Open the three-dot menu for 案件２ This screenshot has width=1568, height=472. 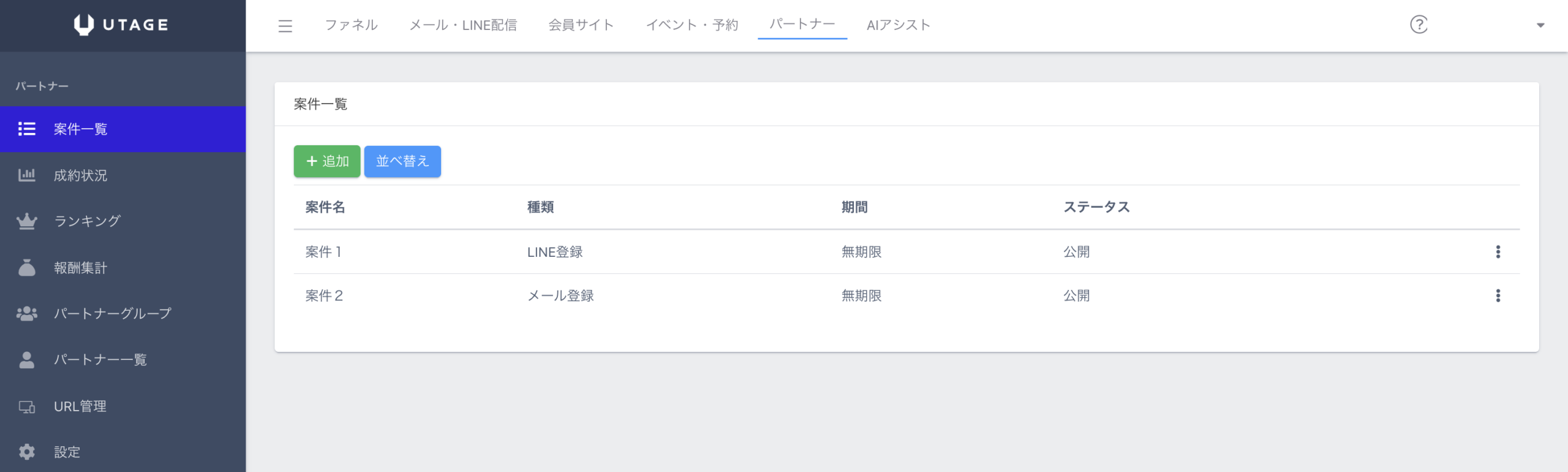(1498, 296)
